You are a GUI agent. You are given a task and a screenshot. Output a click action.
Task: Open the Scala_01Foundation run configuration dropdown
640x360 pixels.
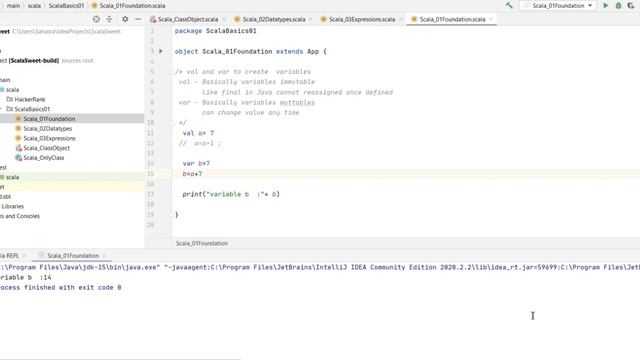[x=558, y=6]
